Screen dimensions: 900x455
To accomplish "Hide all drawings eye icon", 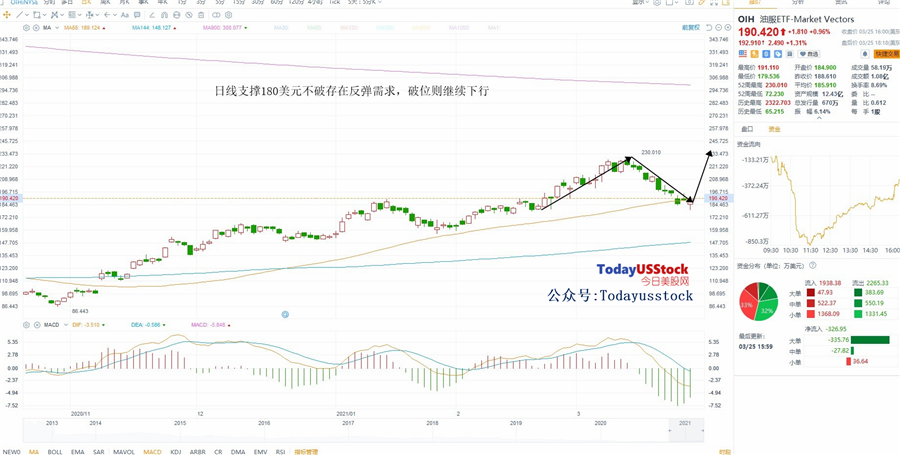I will (x=189, y=15).
